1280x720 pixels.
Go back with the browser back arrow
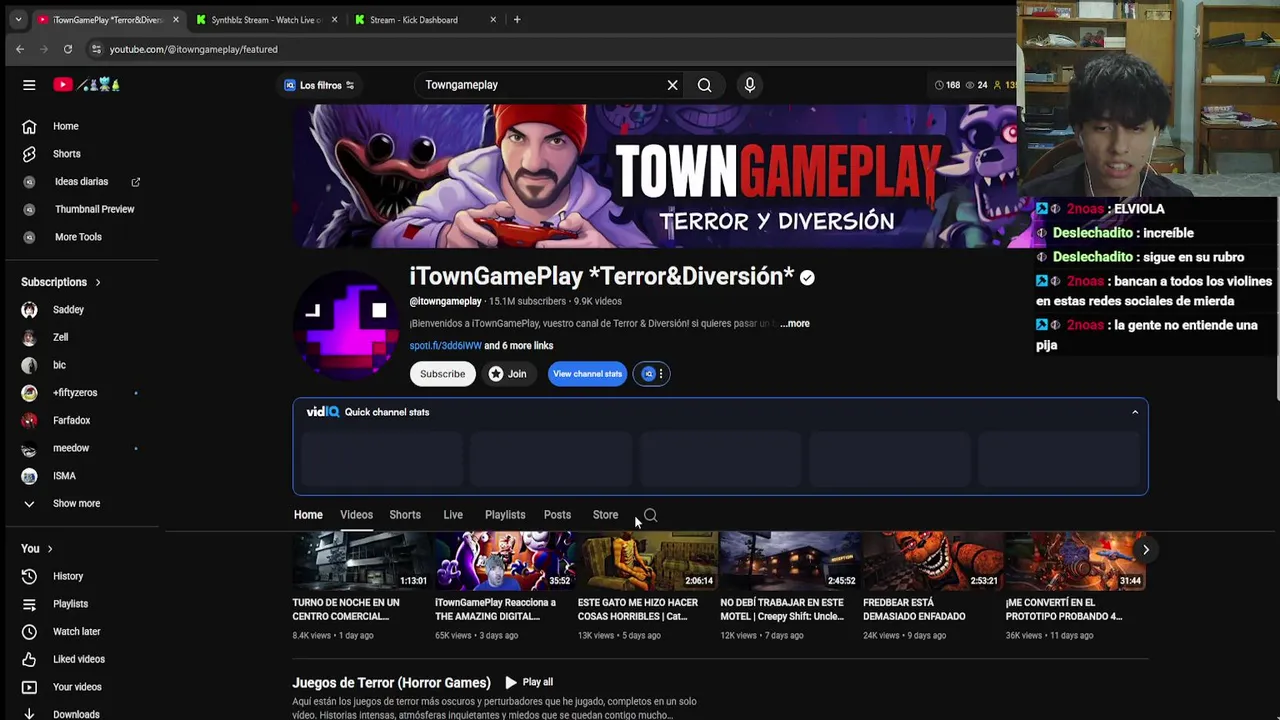20,49
